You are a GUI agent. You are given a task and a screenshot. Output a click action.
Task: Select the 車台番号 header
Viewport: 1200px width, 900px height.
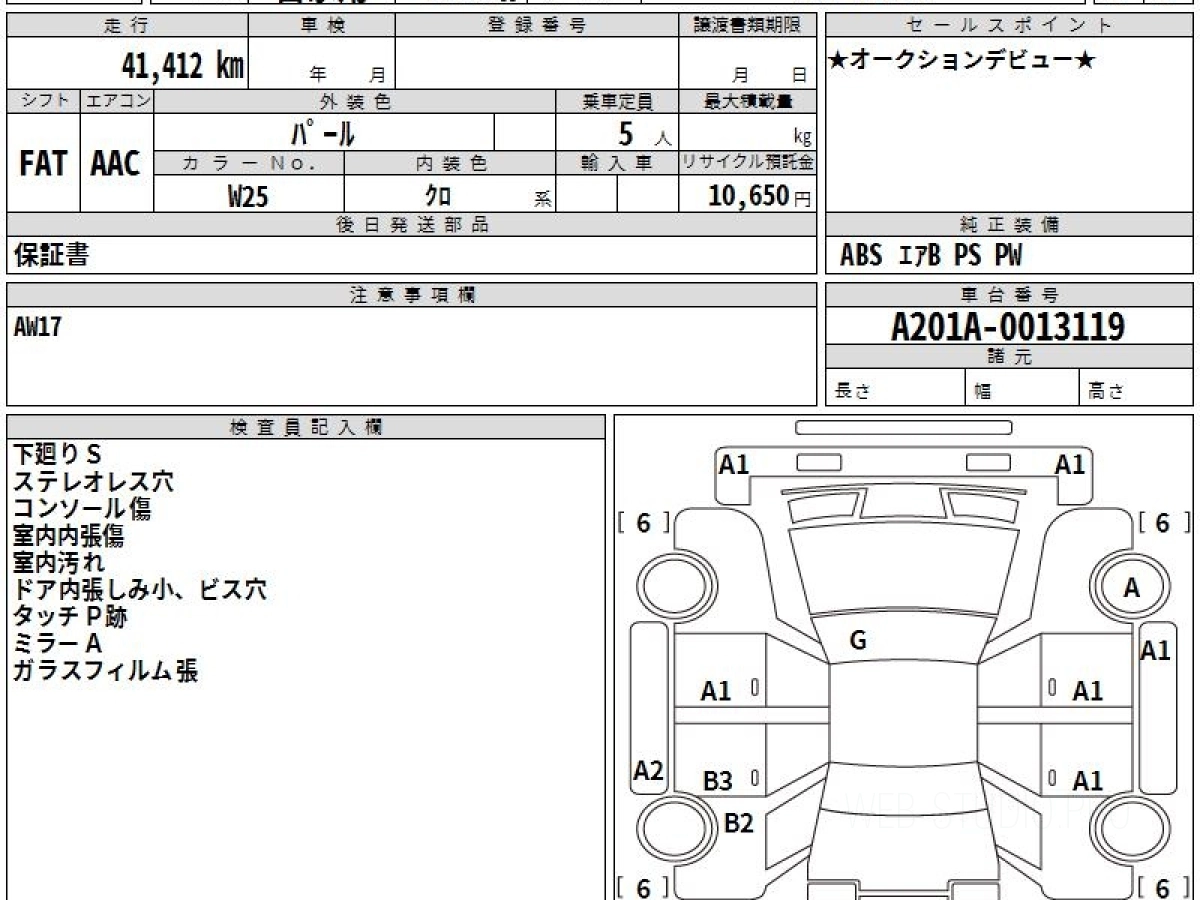click(x=1010, y=295)
